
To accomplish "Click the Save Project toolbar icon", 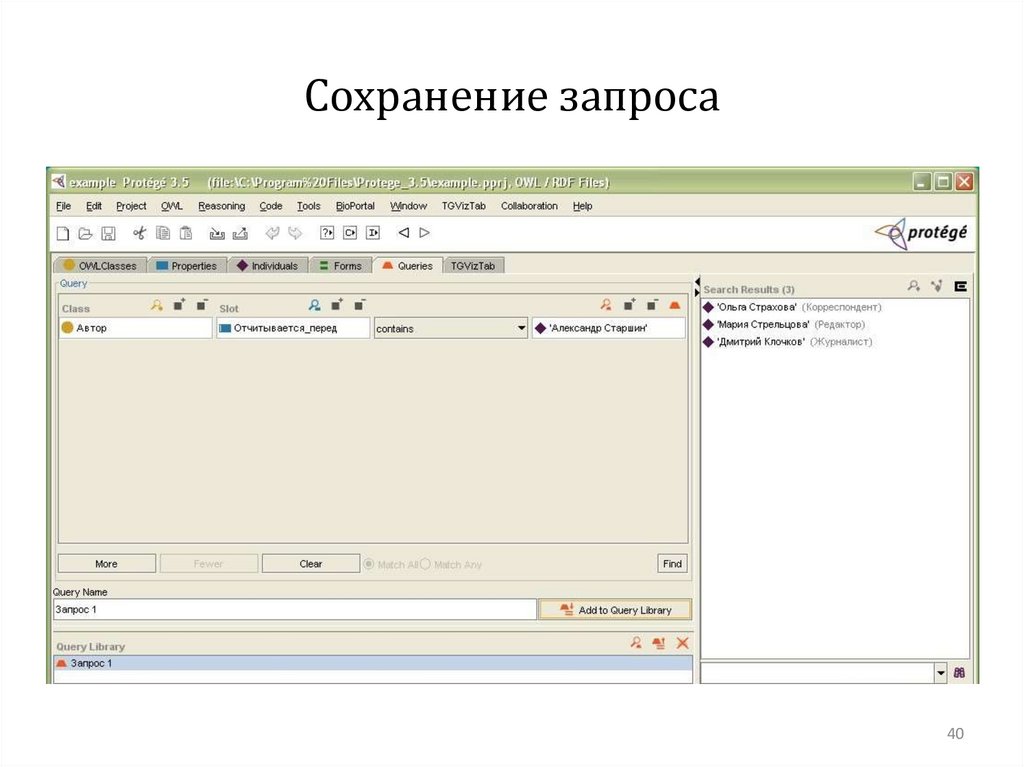I will (108, 233).
